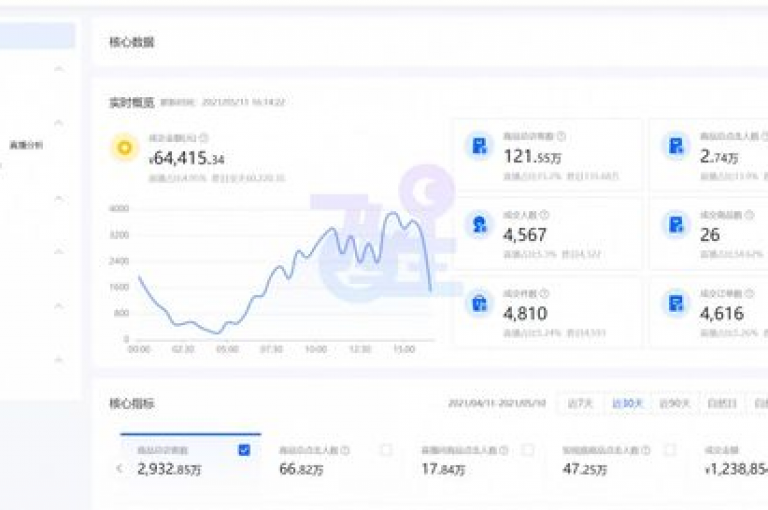Screen dimensions: 768x510
Task: Click the 4000 label on the chart axis
Action: (119, 209)
